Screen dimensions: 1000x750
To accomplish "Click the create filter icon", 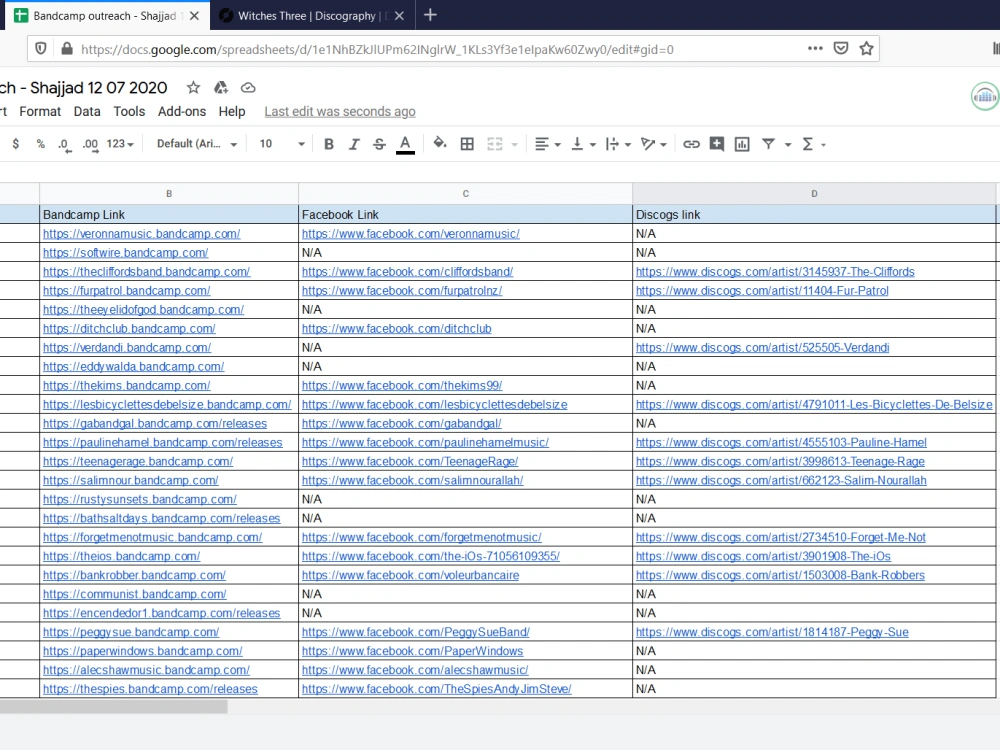I will point(768,144).
